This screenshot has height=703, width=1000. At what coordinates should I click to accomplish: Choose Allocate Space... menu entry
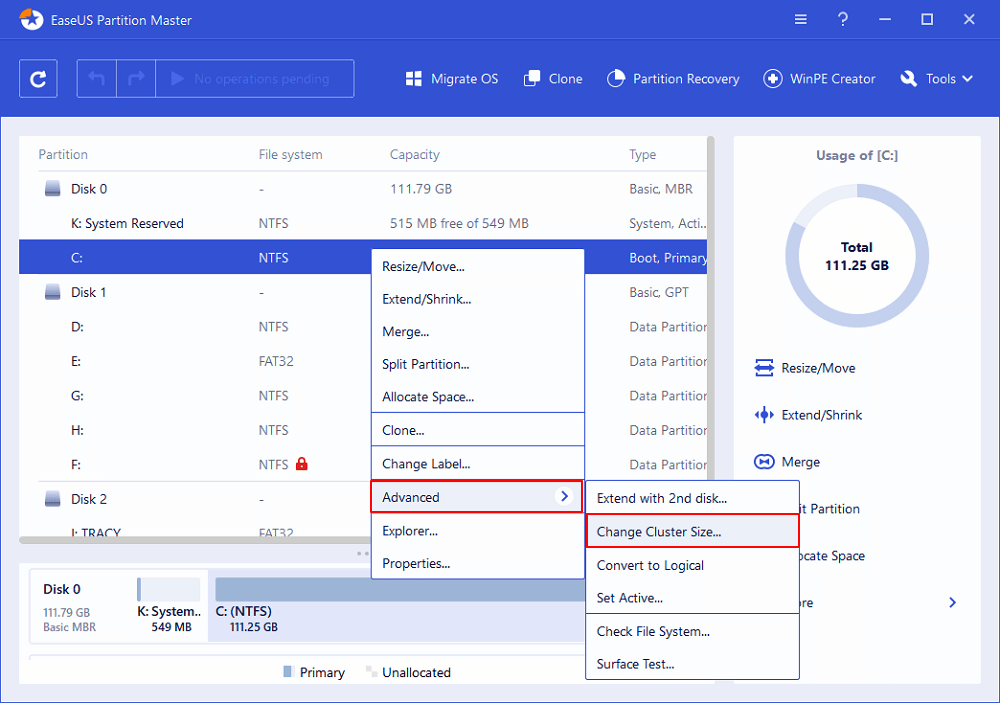[x=478, y=397]
